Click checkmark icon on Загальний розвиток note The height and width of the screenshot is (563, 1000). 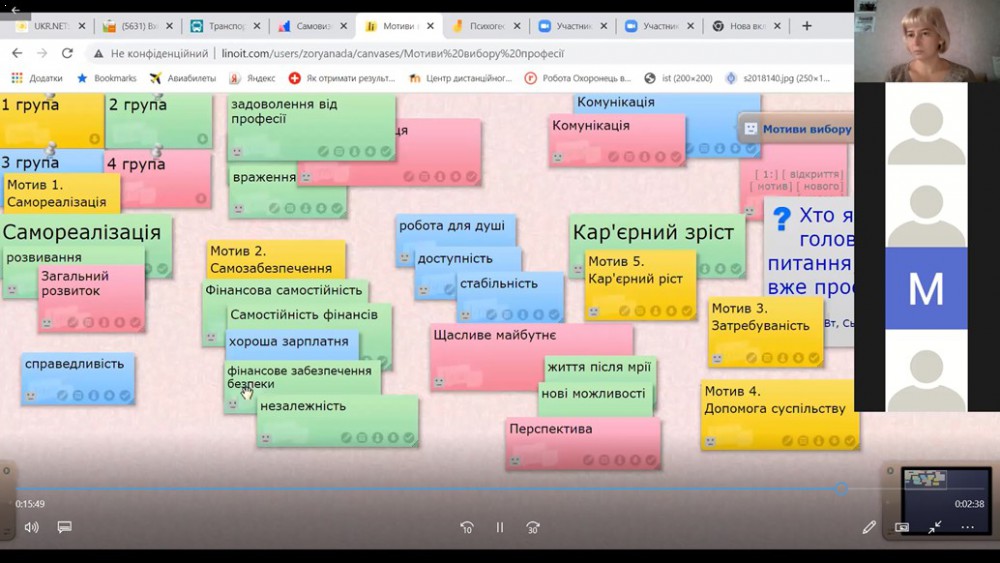point(135,323)
